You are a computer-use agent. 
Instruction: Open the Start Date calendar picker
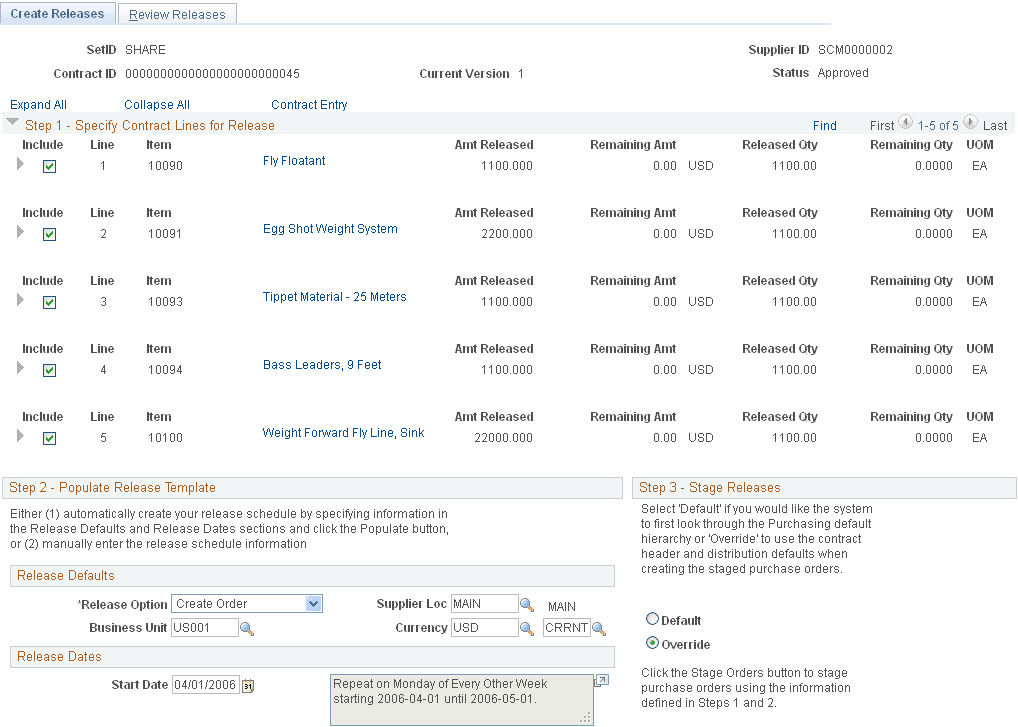coord(246,685)
